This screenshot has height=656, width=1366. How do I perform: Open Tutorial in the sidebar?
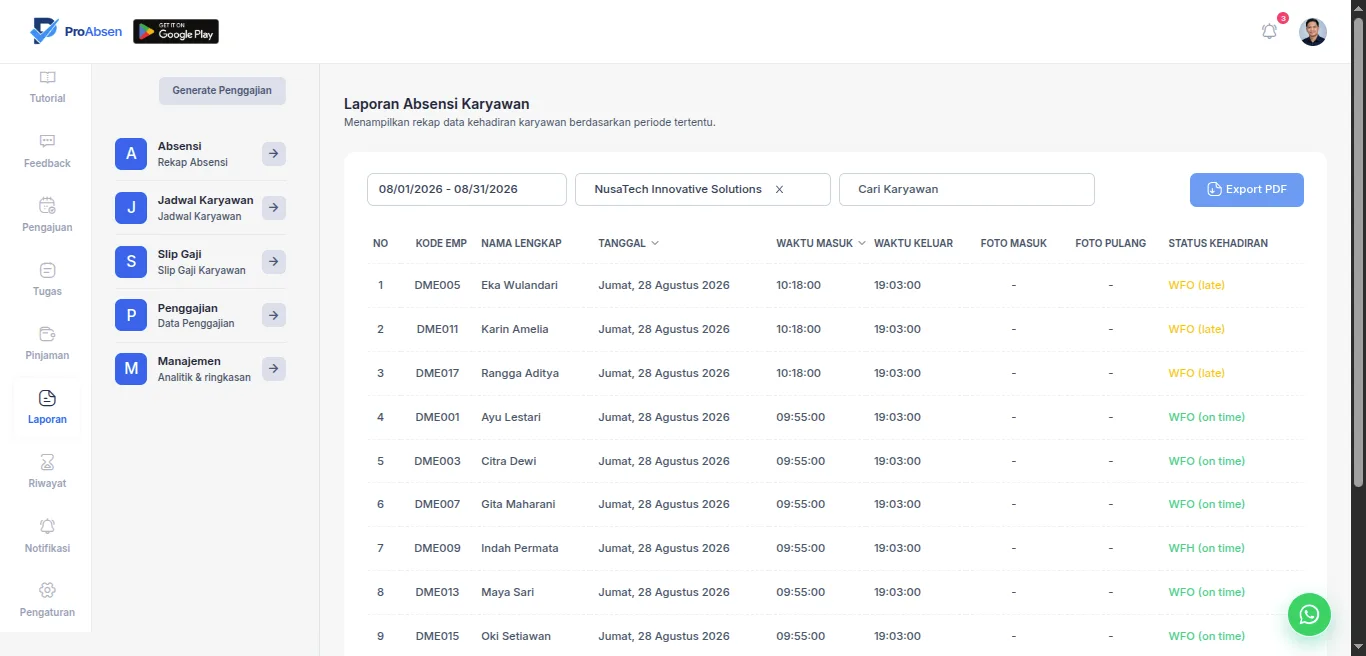(x=47, y=87)
